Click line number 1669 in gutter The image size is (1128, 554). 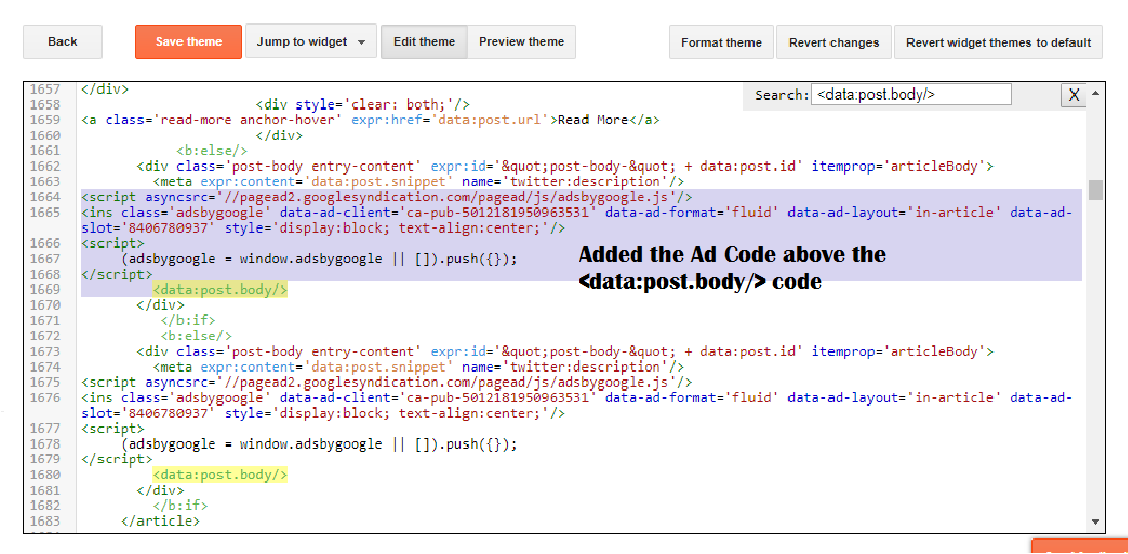click(45, 289)
